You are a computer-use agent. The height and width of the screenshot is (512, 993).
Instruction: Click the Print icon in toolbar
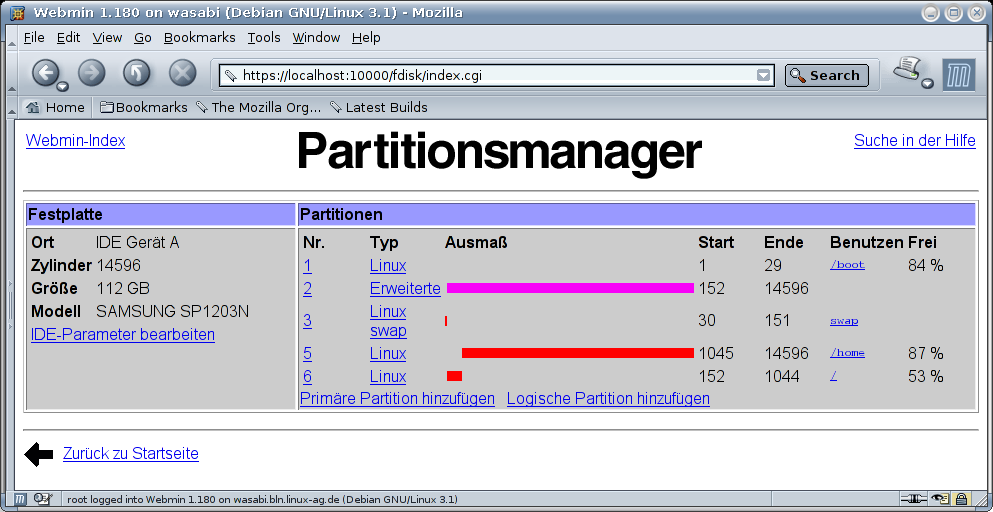908,68
